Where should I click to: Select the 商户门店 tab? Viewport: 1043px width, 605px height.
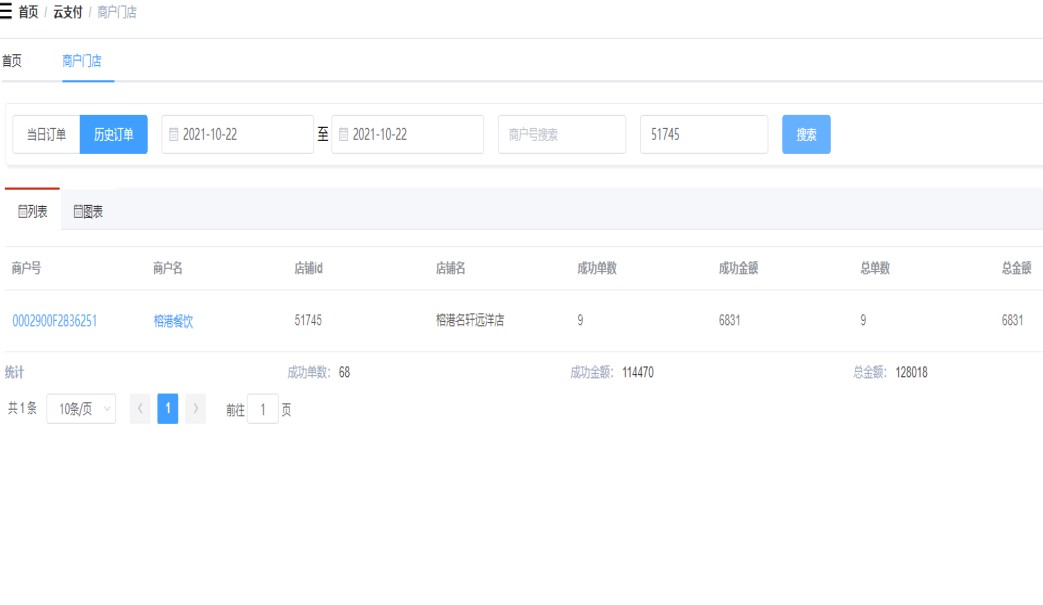click(81, 61)
